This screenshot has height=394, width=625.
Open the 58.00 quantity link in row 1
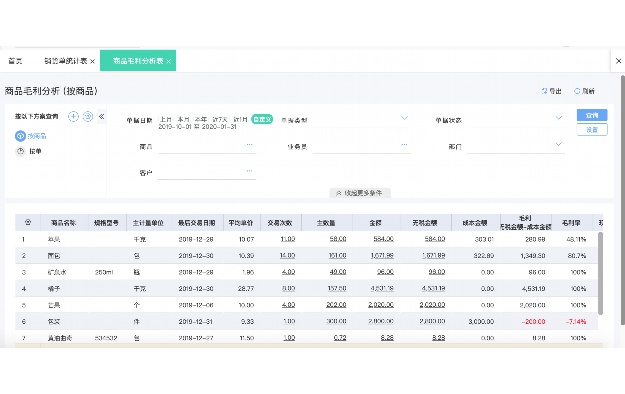(x=338, y=239)
